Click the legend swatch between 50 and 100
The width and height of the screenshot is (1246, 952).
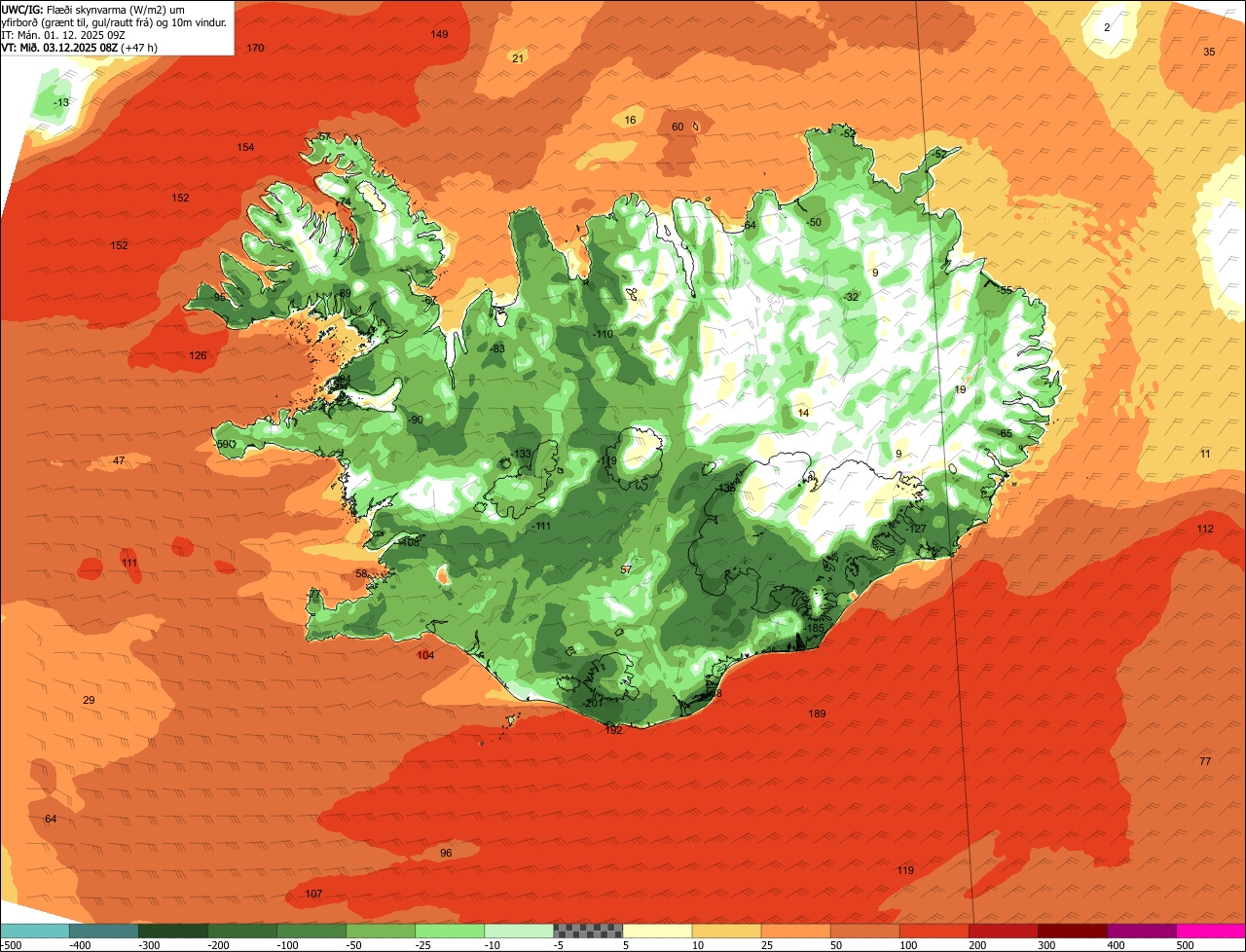tap(864, 931)
